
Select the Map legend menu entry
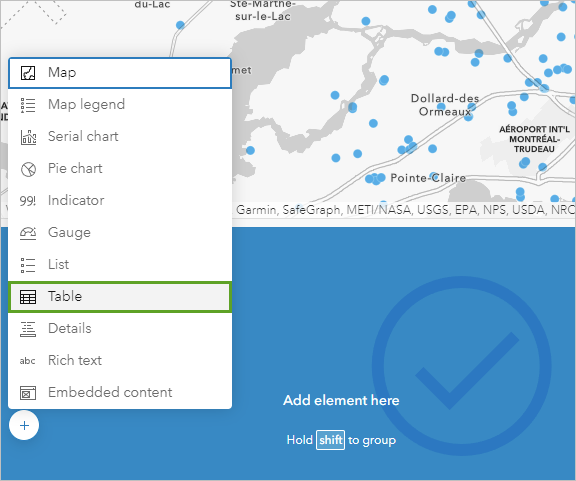(120, 105)
